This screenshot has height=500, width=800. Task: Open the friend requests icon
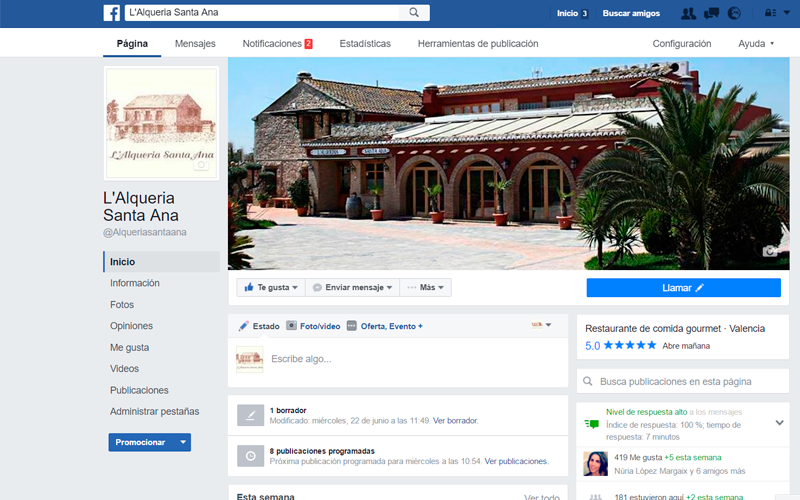[x=688, y=13]
